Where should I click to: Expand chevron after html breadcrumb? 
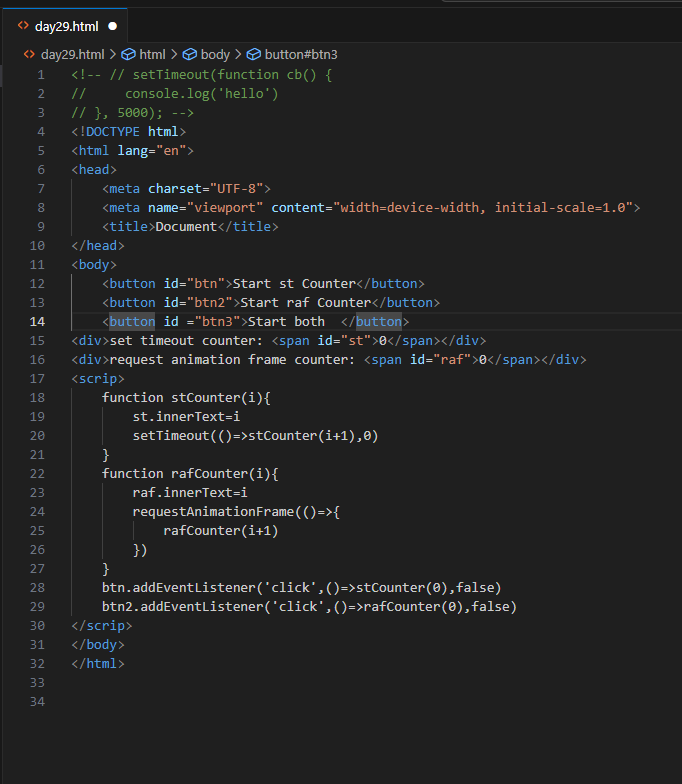pyautogui.click(x=174, y=54)
